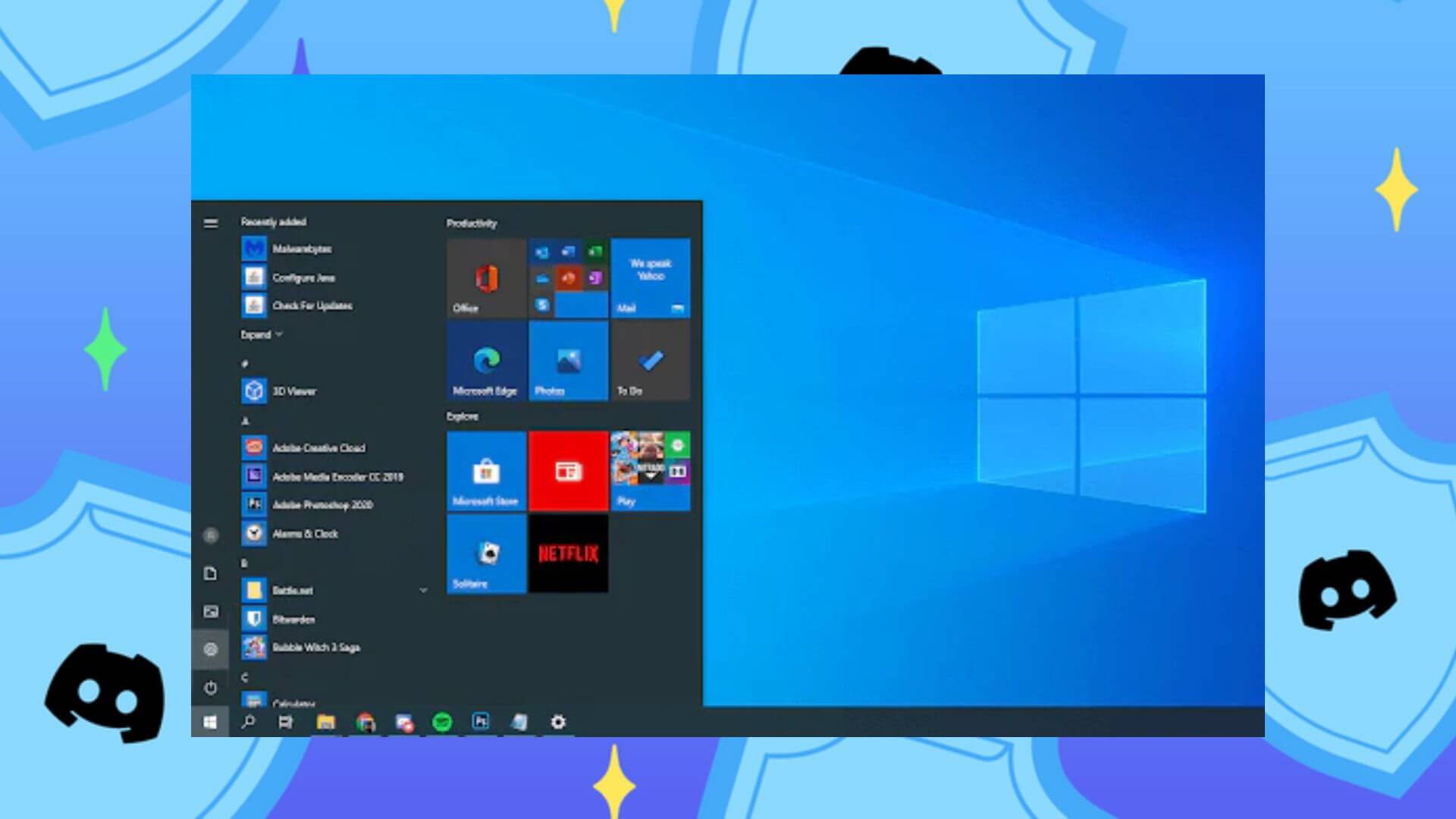
Task: Open the taskbar icon left of Spotify
Action: (x=404, y=722)
